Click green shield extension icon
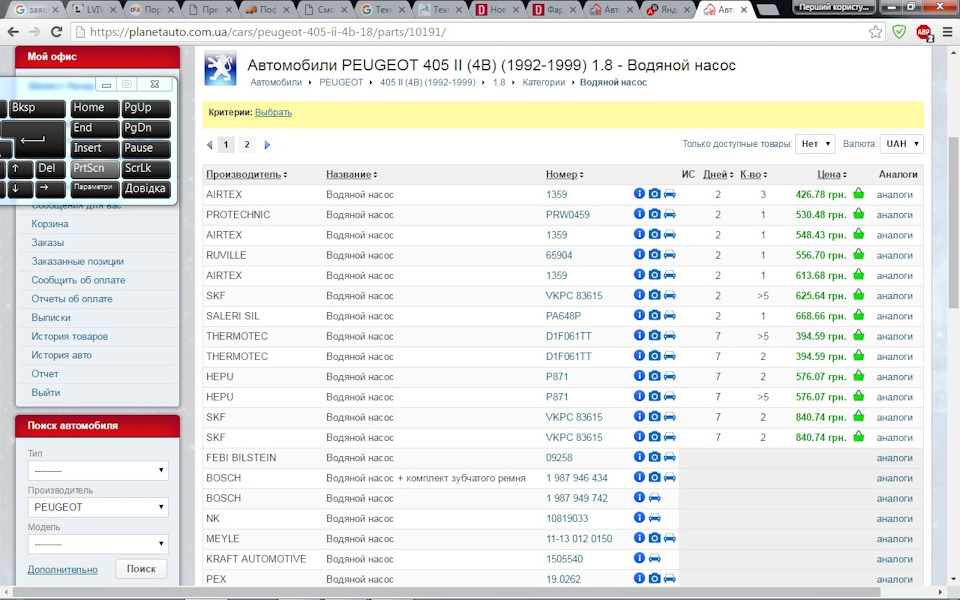The width and height of the screenshot is (960, 600). [899, 32]
